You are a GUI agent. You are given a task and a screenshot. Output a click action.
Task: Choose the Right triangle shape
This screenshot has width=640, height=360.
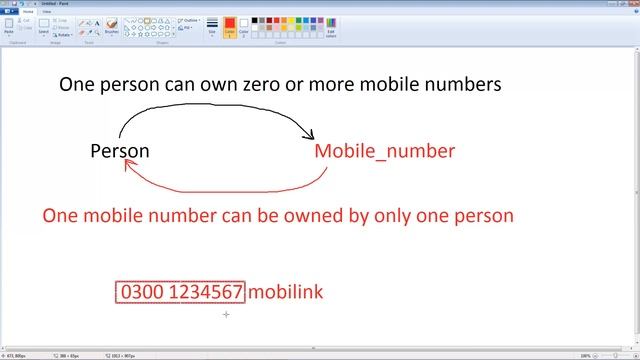click(x=127, y=28)
